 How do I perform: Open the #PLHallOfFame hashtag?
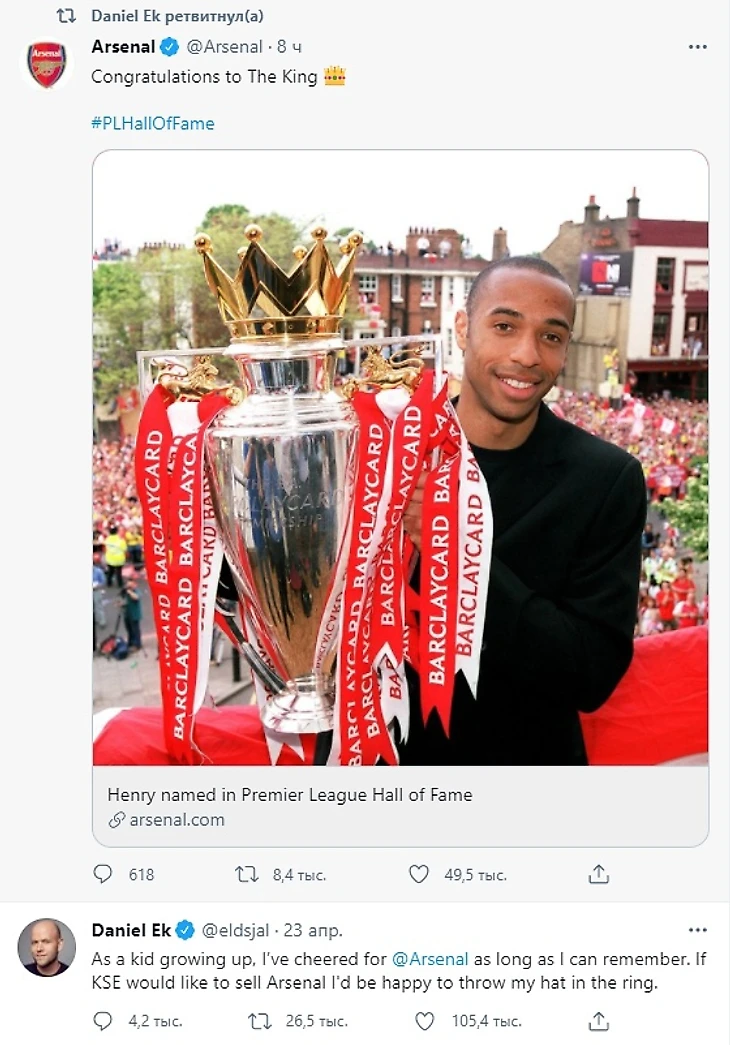pyautogui.click(x=153, y=123)
